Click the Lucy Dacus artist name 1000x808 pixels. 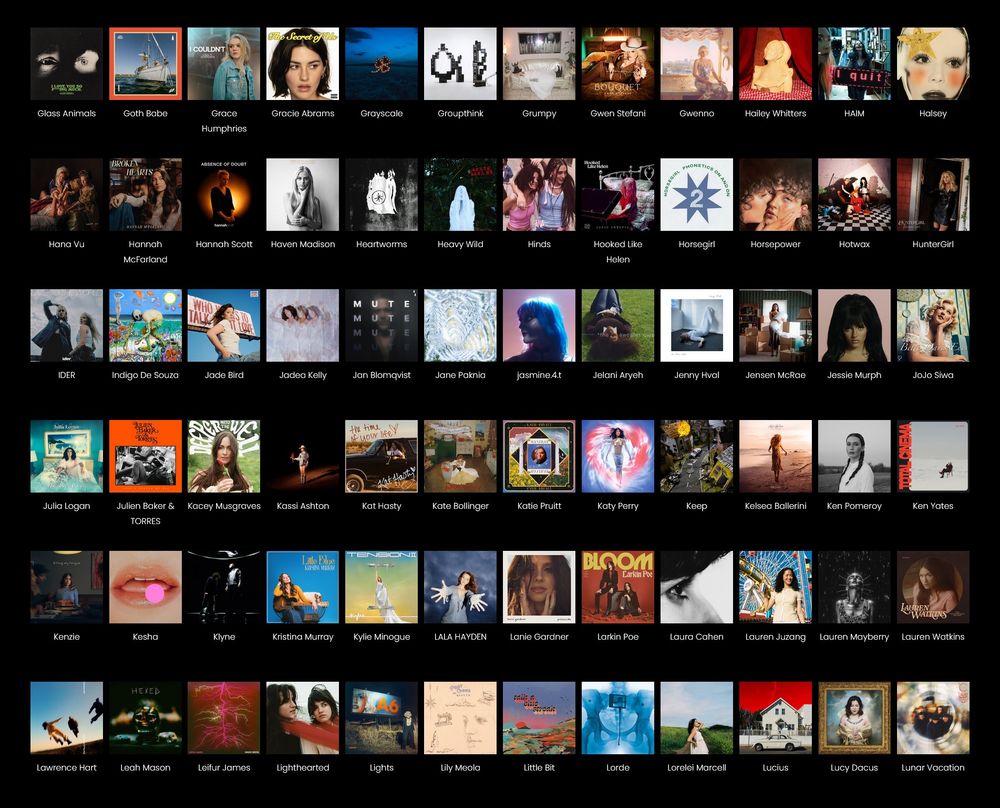pos(855,768)
